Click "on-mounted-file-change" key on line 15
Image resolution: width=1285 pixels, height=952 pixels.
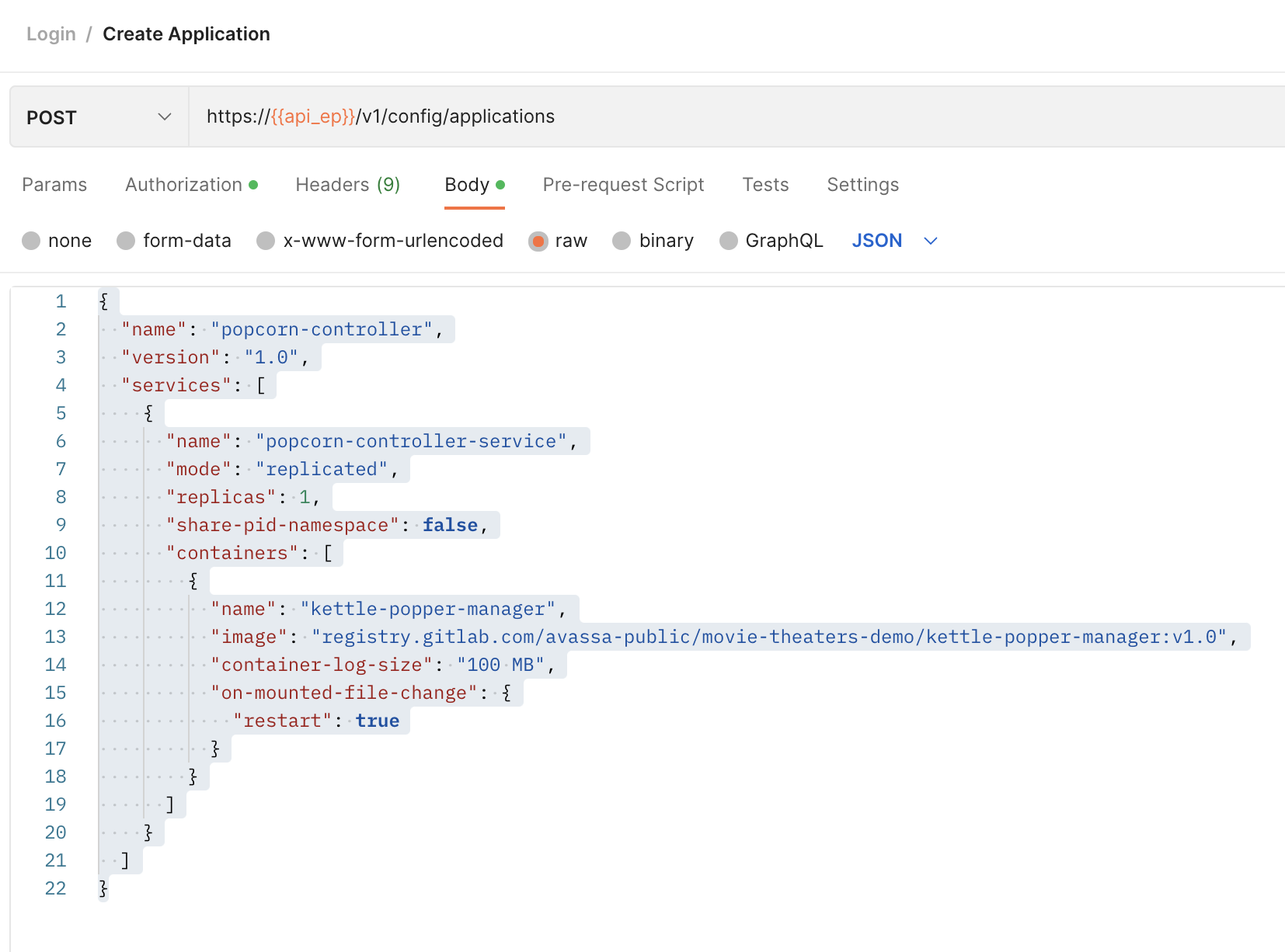(x=344, y=693)
